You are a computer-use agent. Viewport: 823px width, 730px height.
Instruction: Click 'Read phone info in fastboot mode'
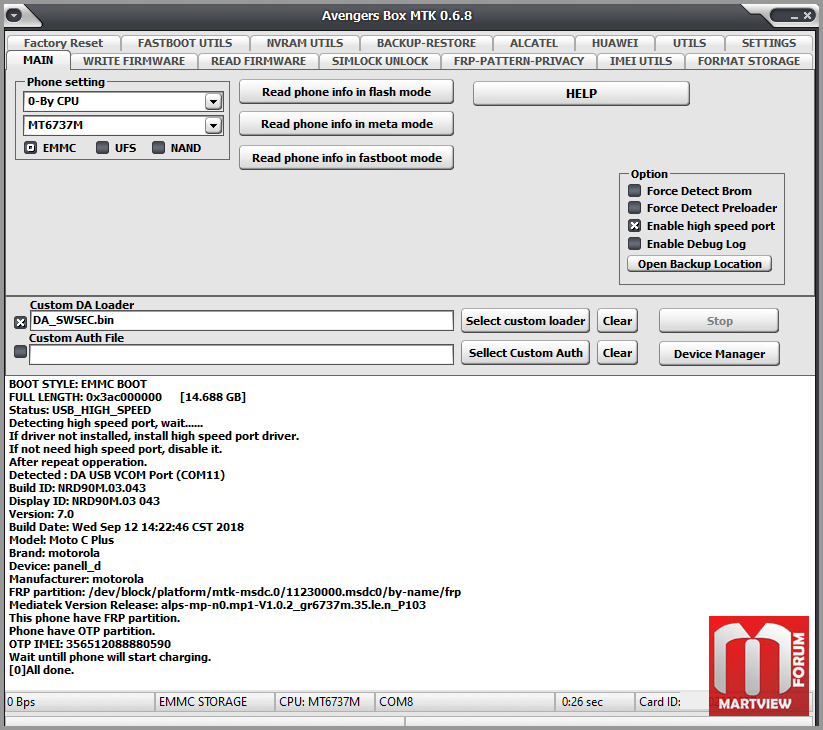tap(346, 158)
